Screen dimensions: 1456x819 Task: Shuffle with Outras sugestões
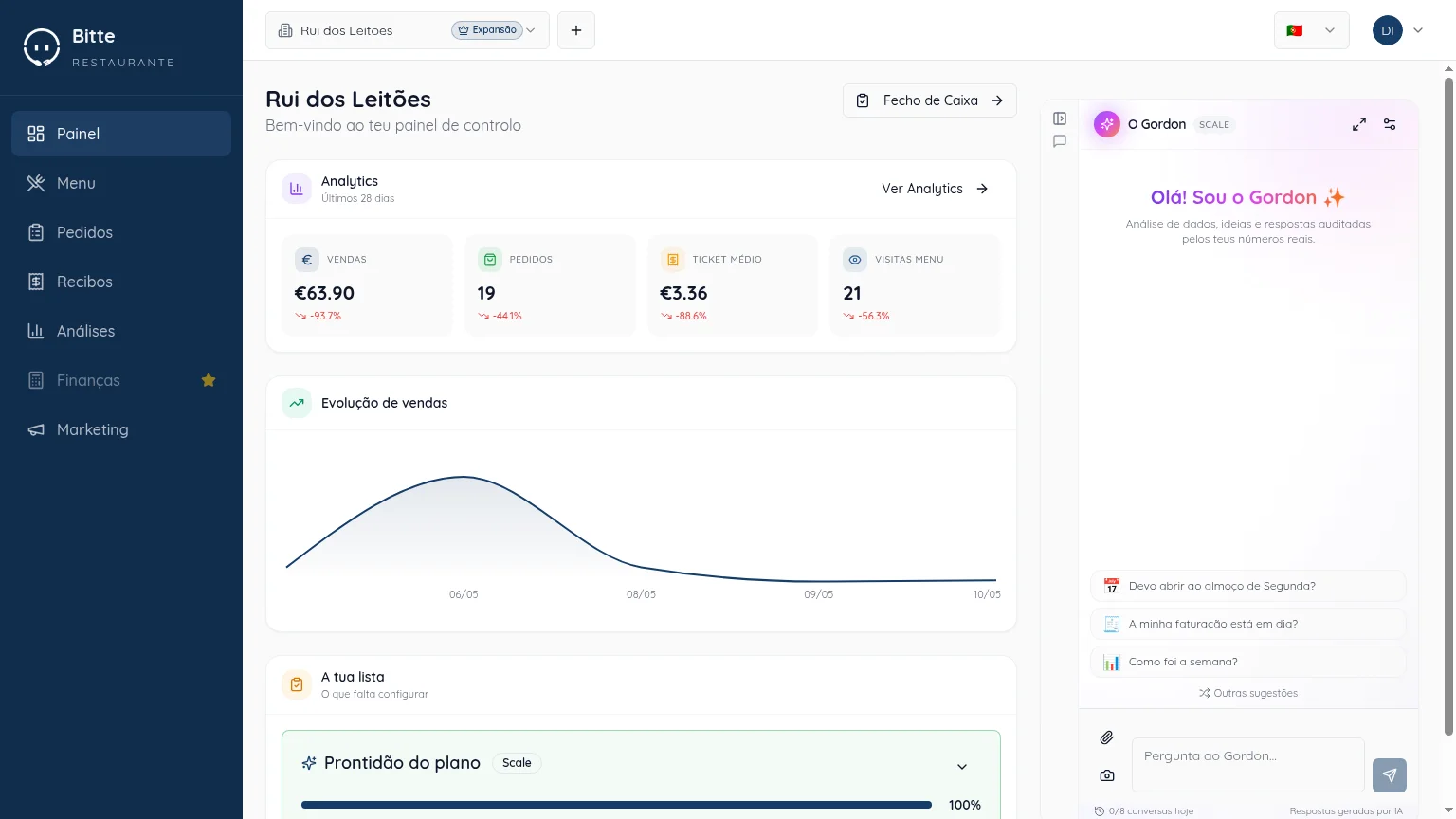click(1248, 693)
